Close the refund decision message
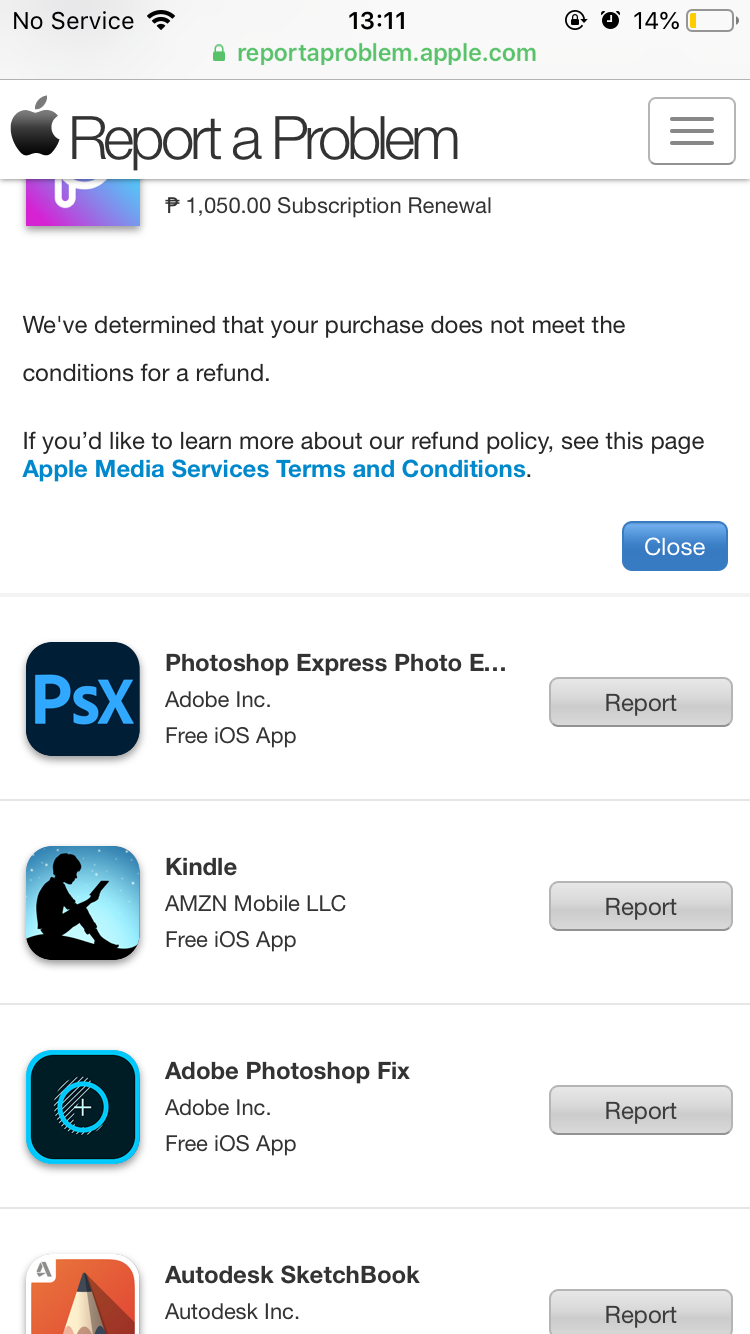The image size is (750, 1334). click(675, 546)
